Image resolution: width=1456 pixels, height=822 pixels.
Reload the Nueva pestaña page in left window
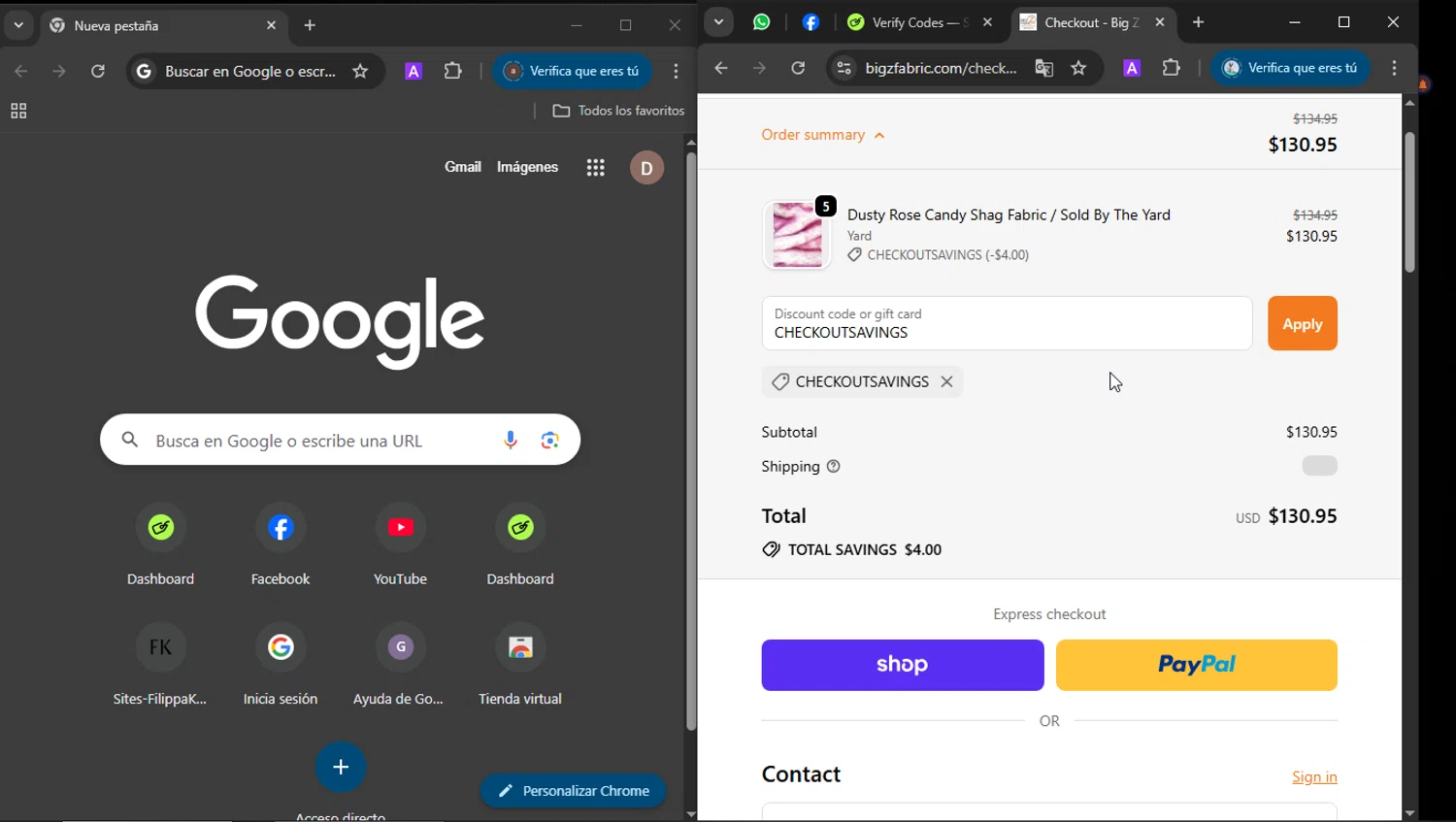pyautogui.click(x=98, y=71)
